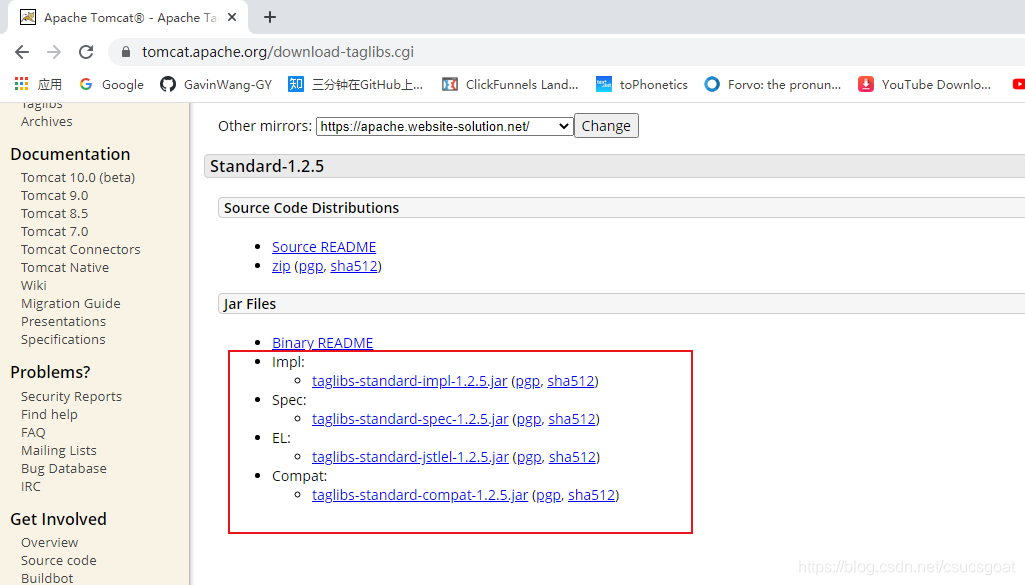Viewport: 1025px width, 585px height.
Task: Click the Standard-1.2.5 section heading
Action: tap(267, 166)
